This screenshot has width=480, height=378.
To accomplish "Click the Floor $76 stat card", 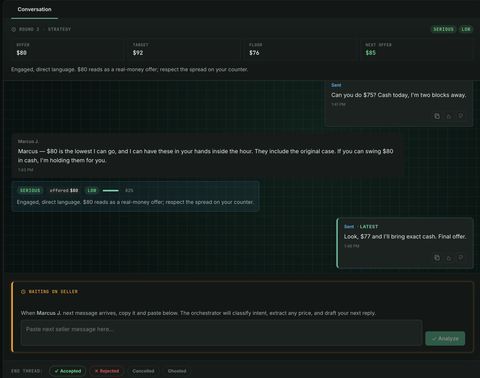I will 299,49.
